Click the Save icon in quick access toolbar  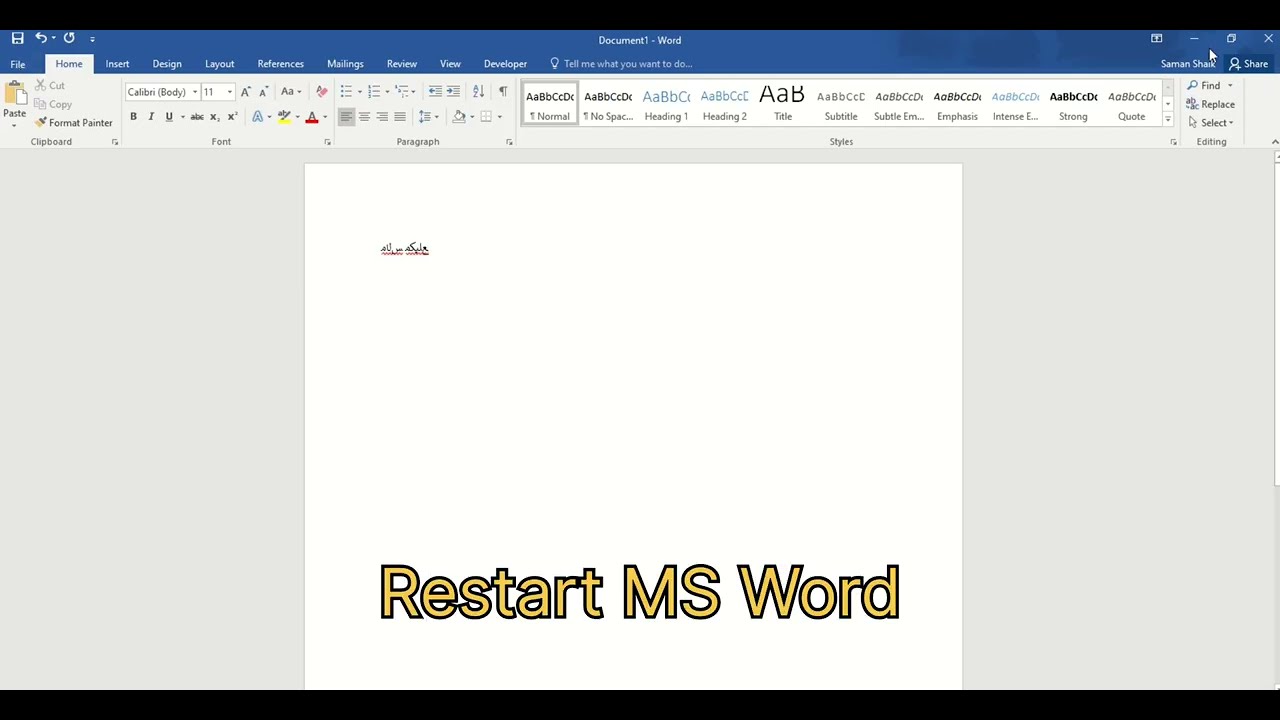(x=17, y=38)
